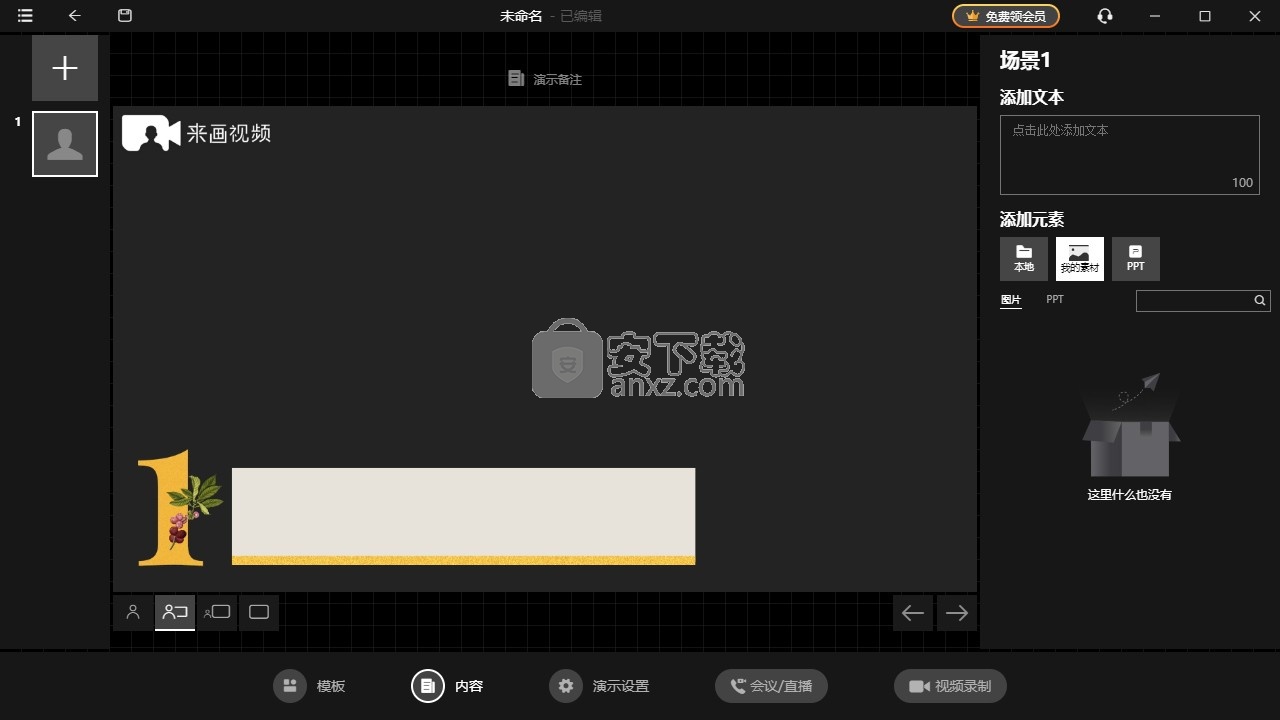Image resolution: width=1280 pixels, height=720 pixels.
Task: Go to previous scene with left arrow
Action: (x=913, y=613)
